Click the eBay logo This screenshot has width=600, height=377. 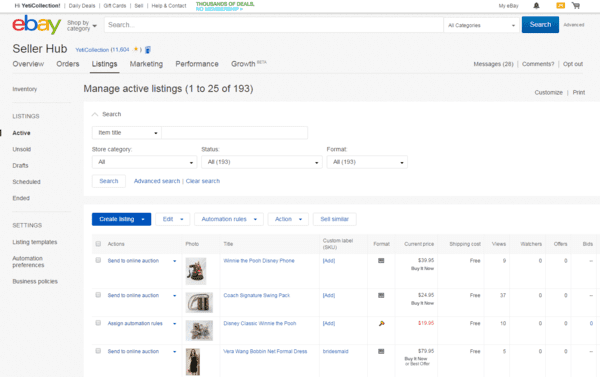pos(36,24)
